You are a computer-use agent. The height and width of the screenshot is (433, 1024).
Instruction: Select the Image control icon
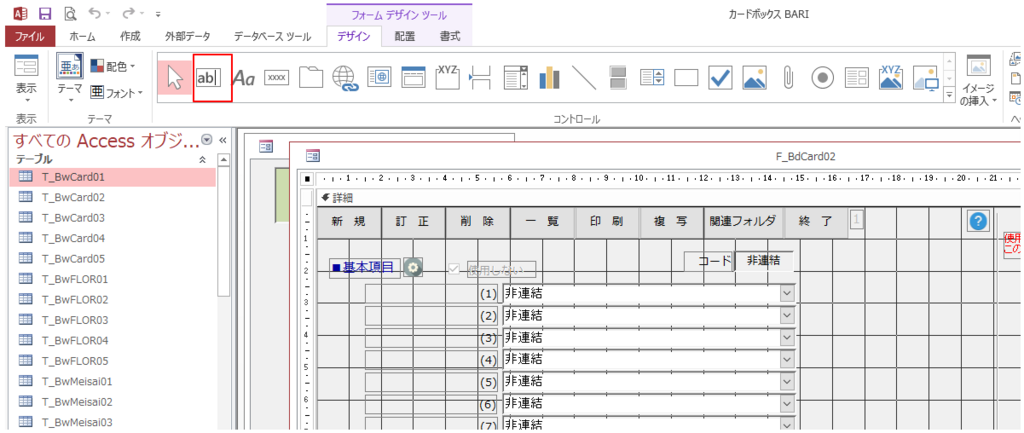(x=925, y=78)
